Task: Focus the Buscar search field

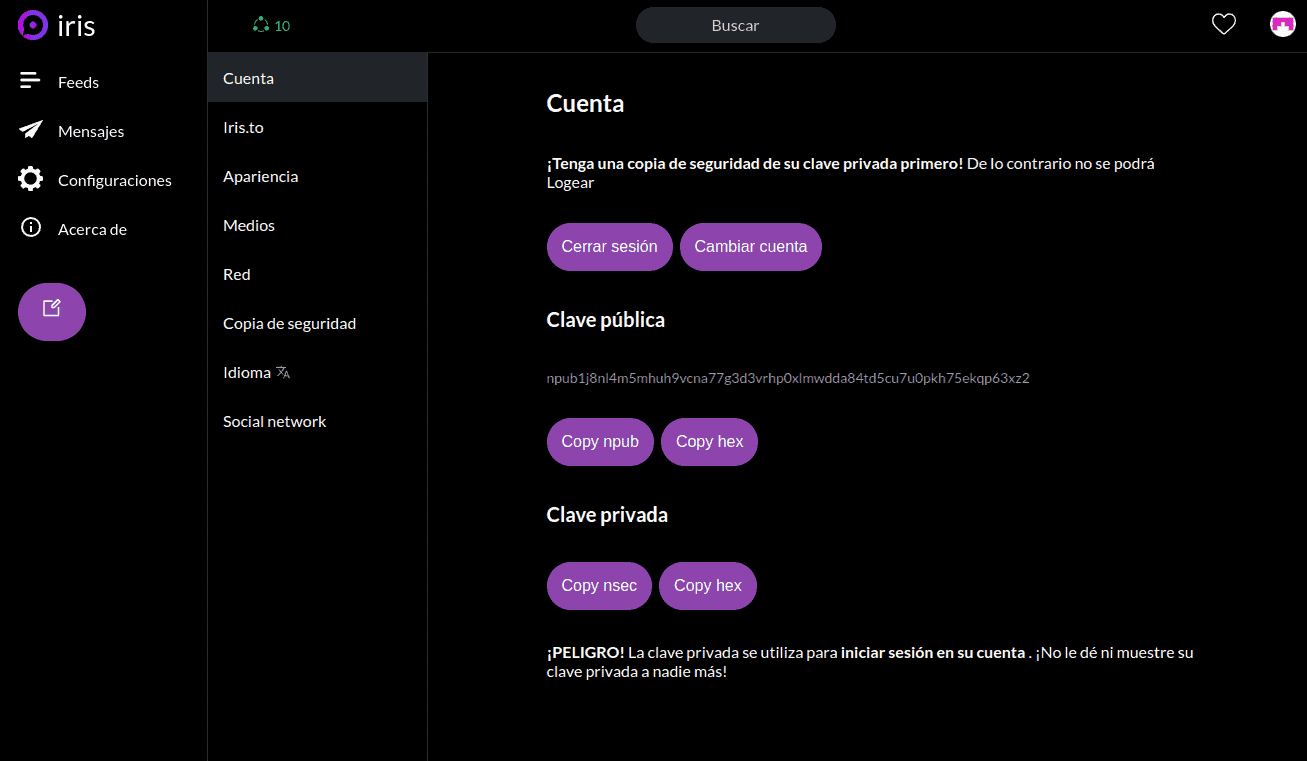Action: point(736,25)
